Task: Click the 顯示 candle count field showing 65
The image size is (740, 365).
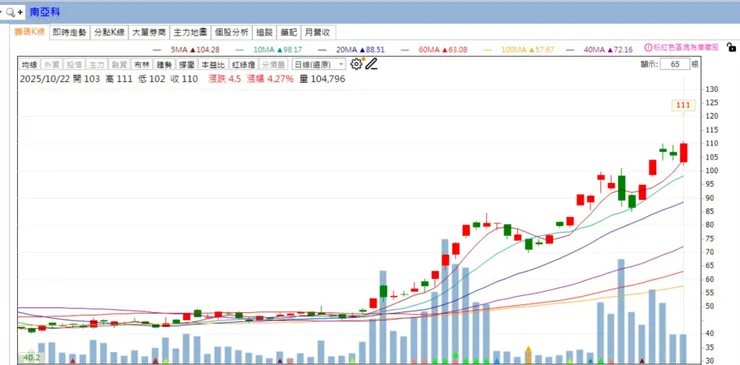Action: pyautogui.click(x=675, y=64)
